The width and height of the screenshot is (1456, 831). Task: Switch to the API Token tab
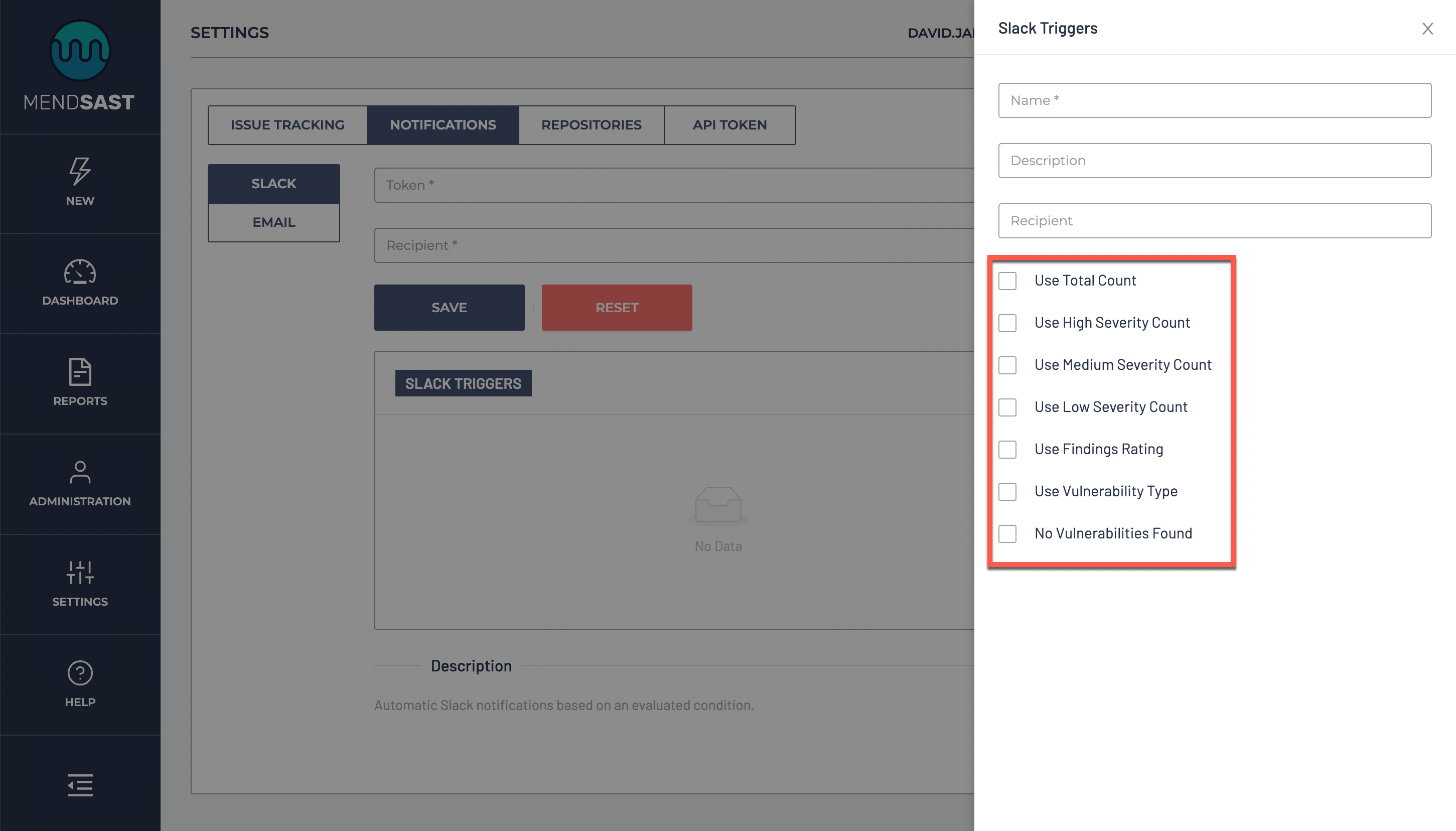tap(729, 125)
